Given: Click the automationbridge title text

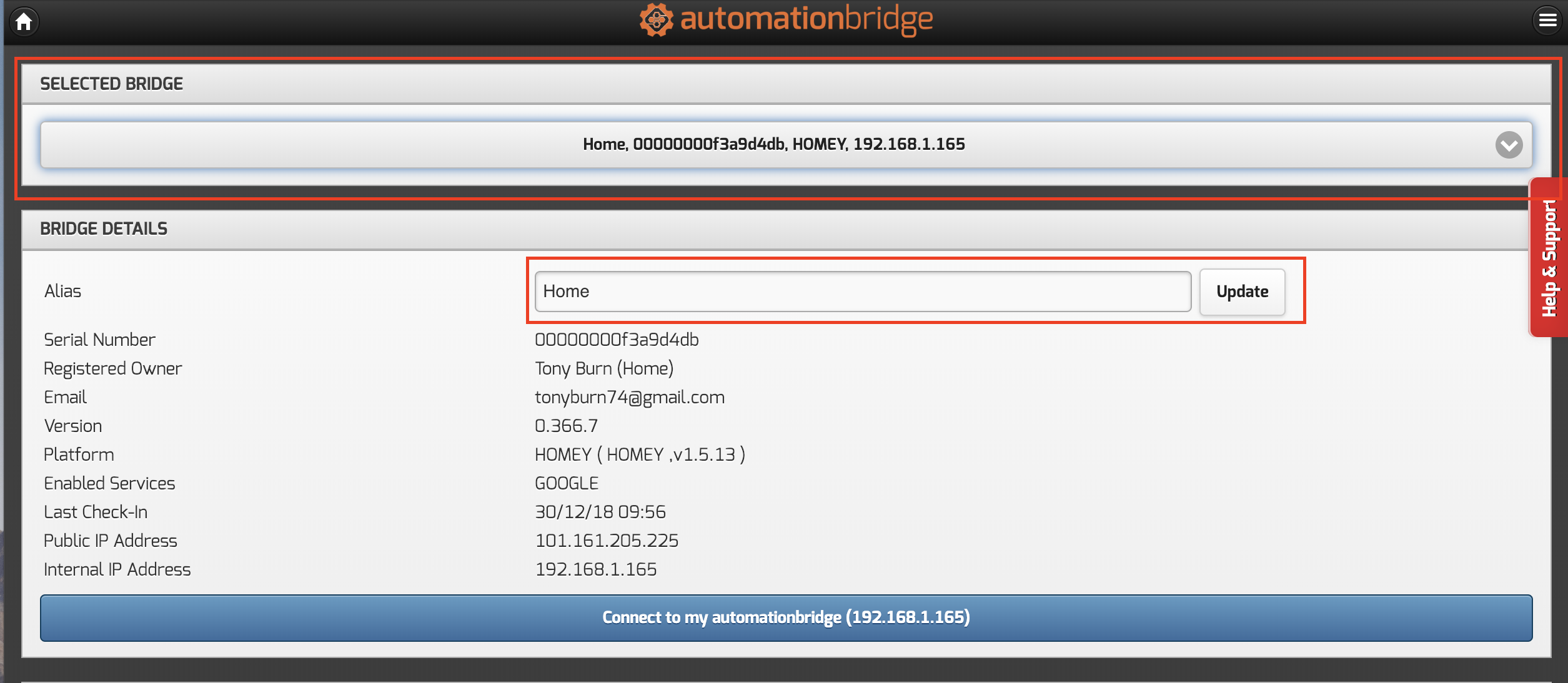Looking at the screenshot, I should [806, 19].
